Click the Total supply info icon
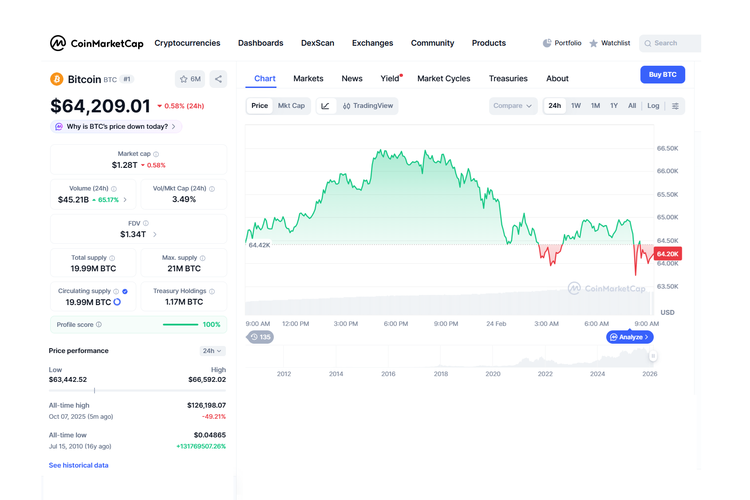 (112, 258)
